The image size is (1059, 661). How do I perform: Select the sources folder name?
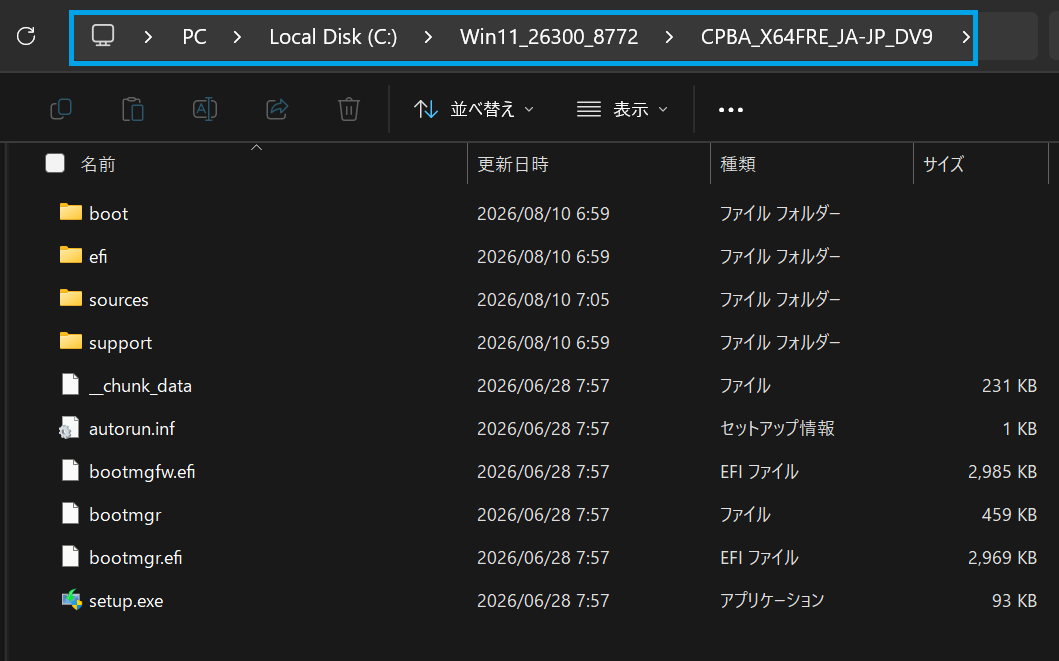click(119, 300)
